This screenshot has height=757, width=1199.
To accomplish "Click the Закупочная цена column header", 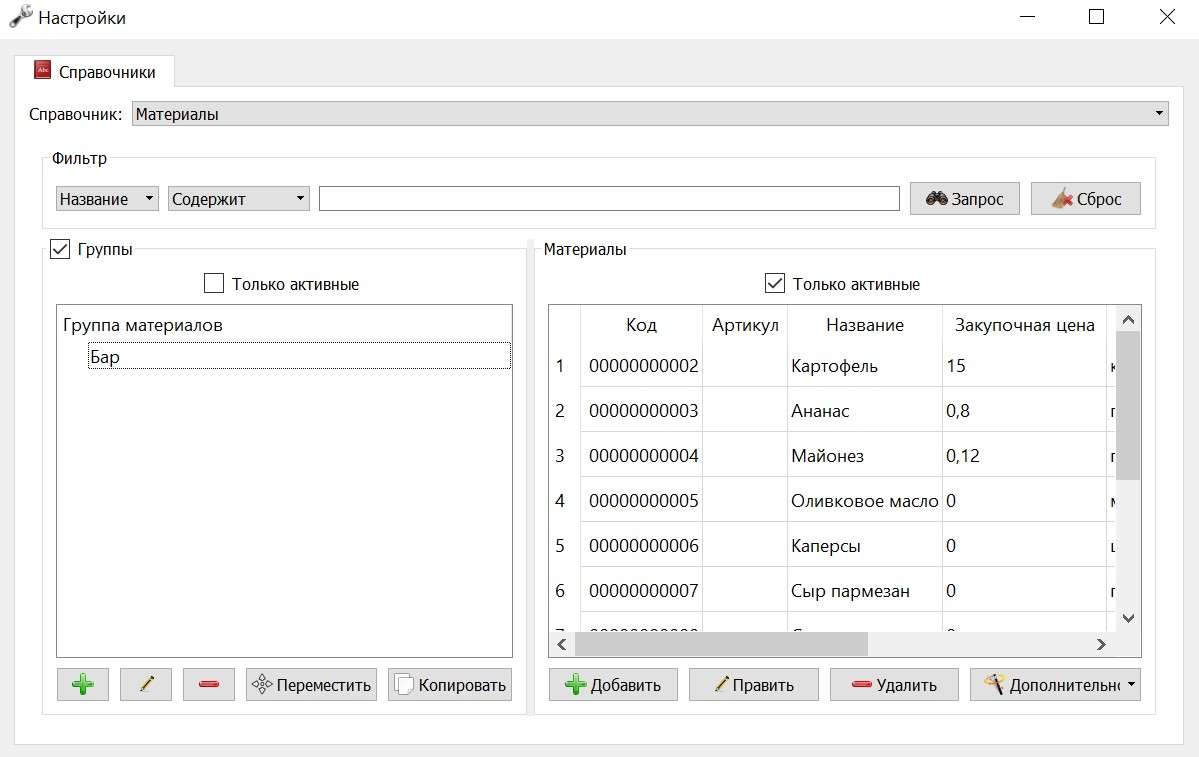I will [x=1025, y=325].
